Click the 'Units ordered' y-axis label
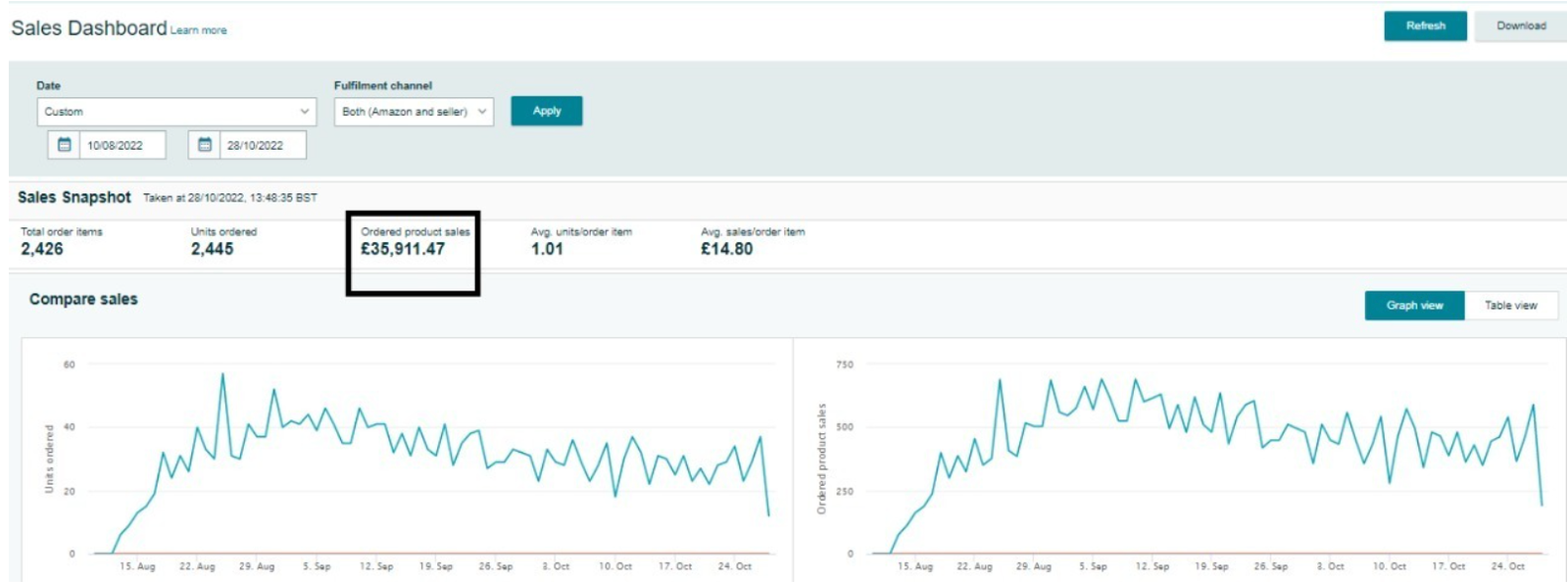Screen dimensions: 1568x583 (x=49, y=459)
